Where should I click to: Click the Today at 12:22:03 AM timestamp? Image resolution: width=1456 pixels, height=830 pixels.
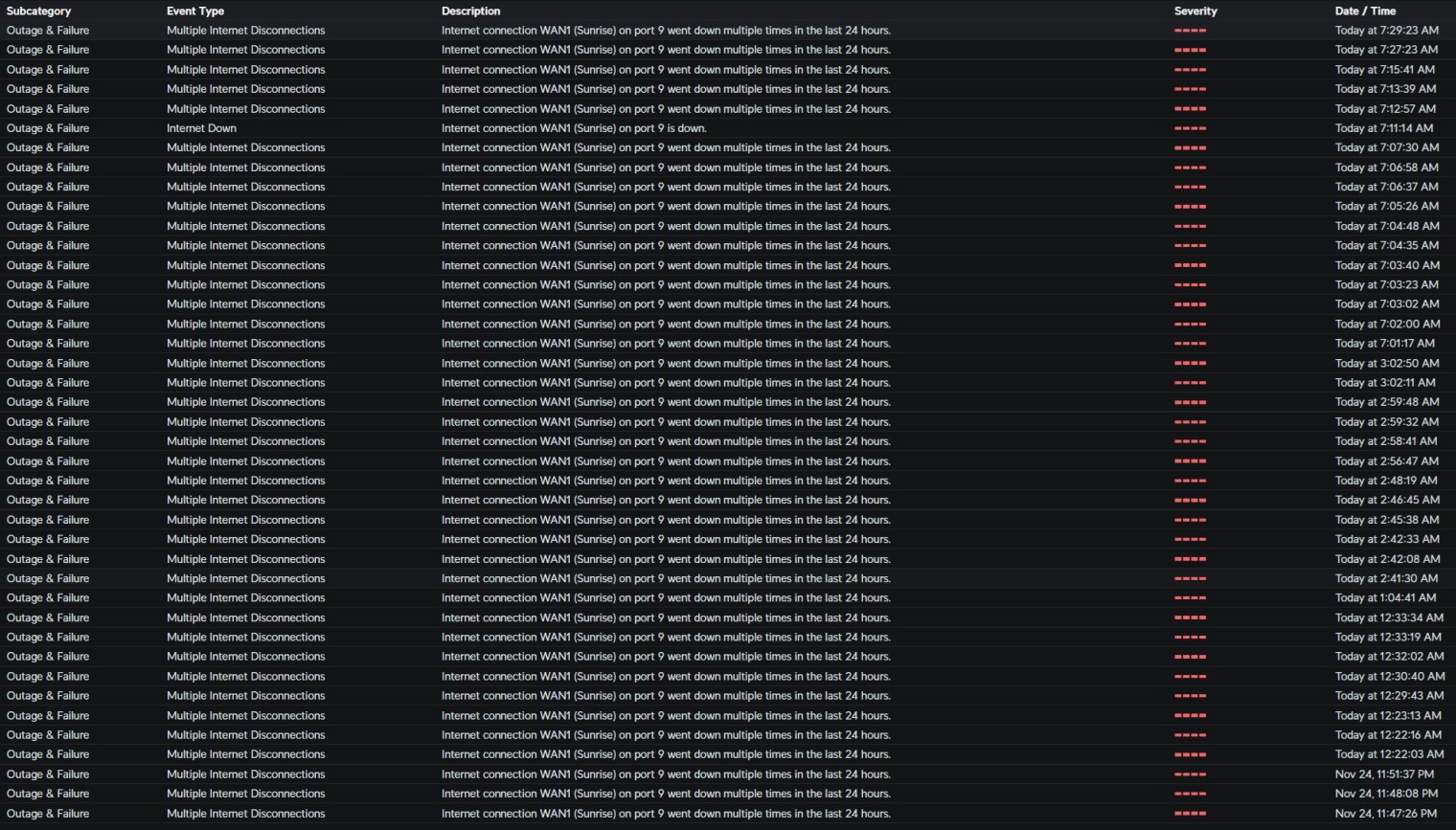1389,754
